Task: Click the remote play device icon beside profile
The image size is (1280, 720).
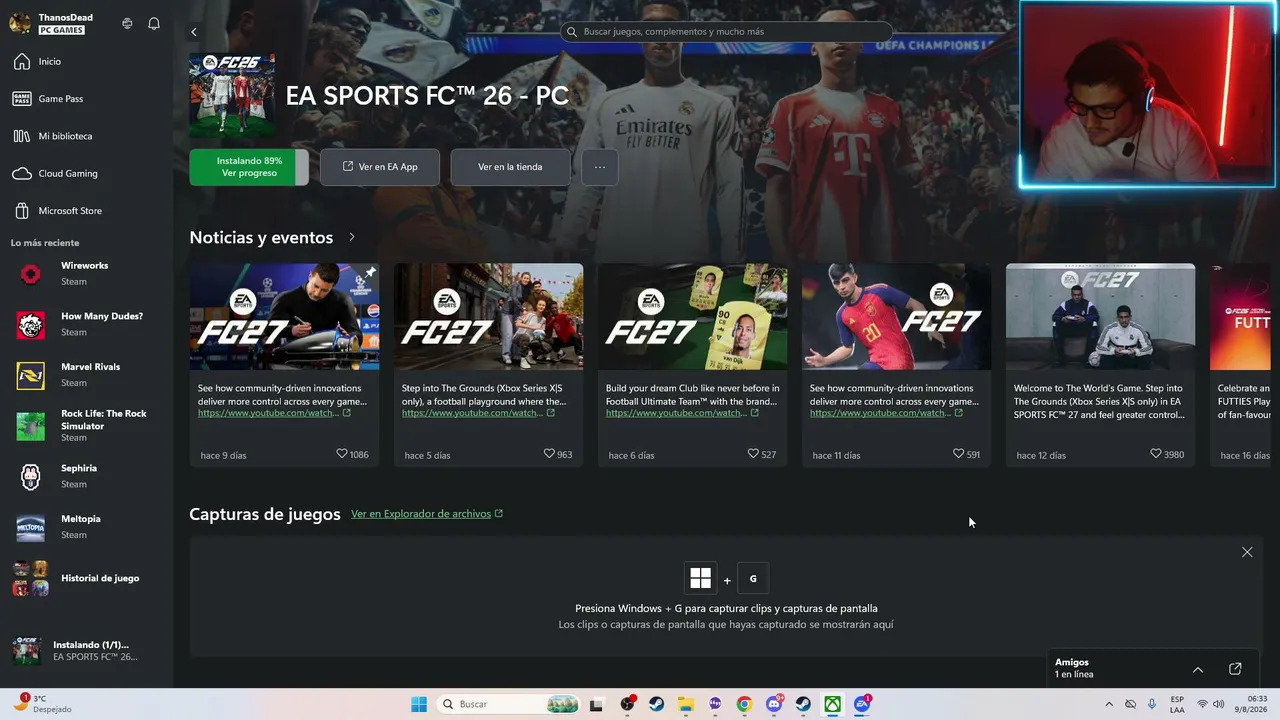Action: click(x=127, y=23)
